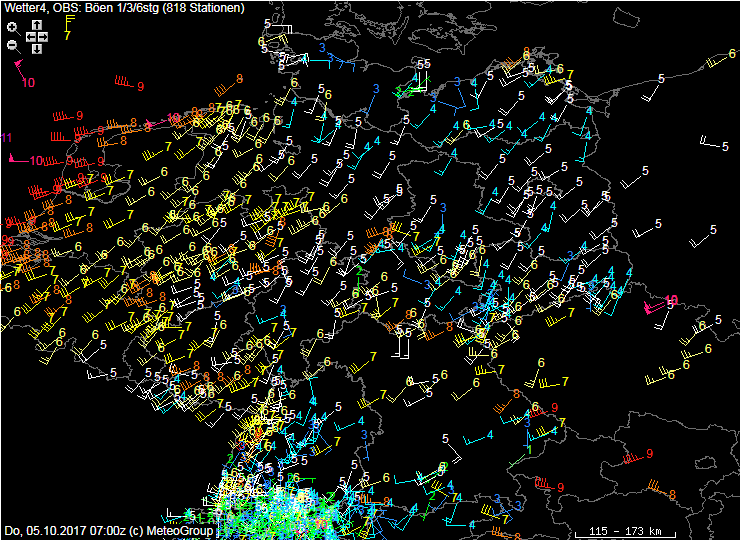Pan the map right with the right arrow
Screen dimensions: 740x540
[x=43, y=37]
